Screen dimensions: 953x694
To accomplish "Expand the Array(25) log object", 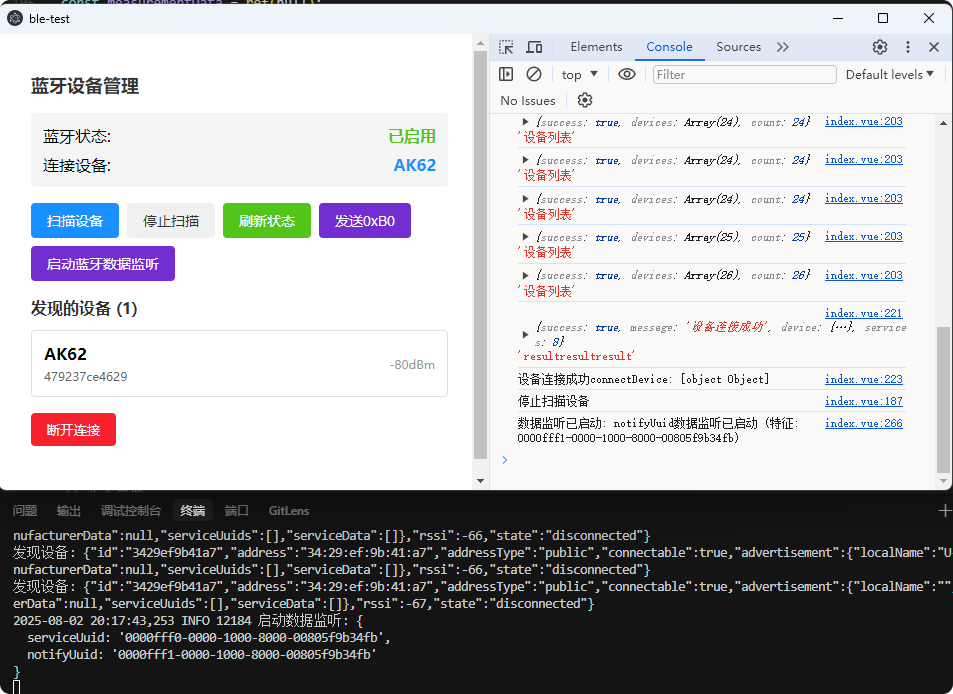I will click(x=526, y=237).
